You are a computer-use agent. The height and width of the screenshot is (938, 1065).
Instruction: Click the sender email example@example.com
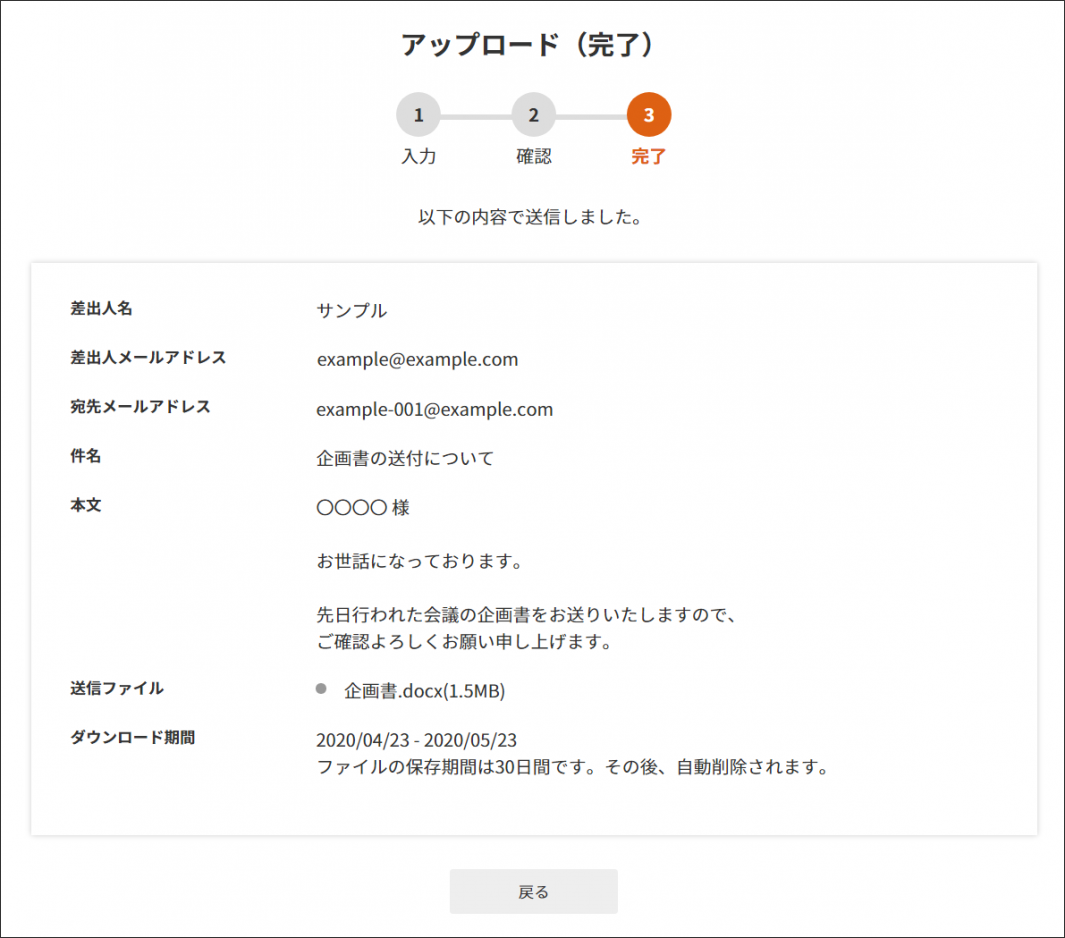[417, 359]
